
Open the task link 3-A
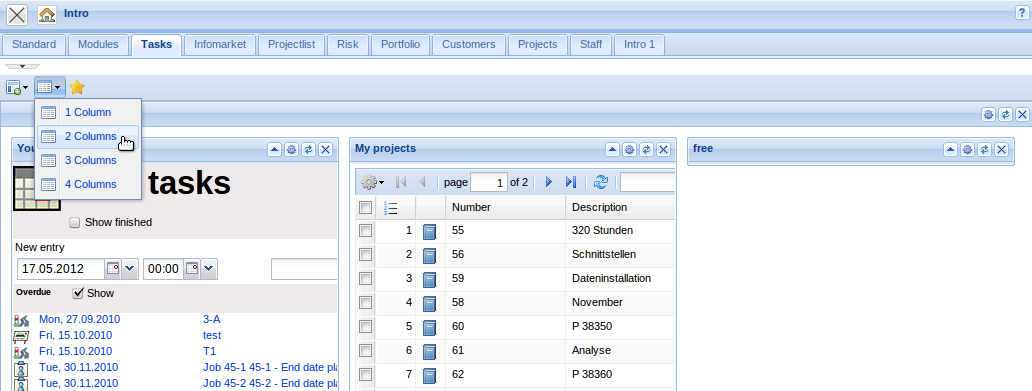[x=212, y=319]
